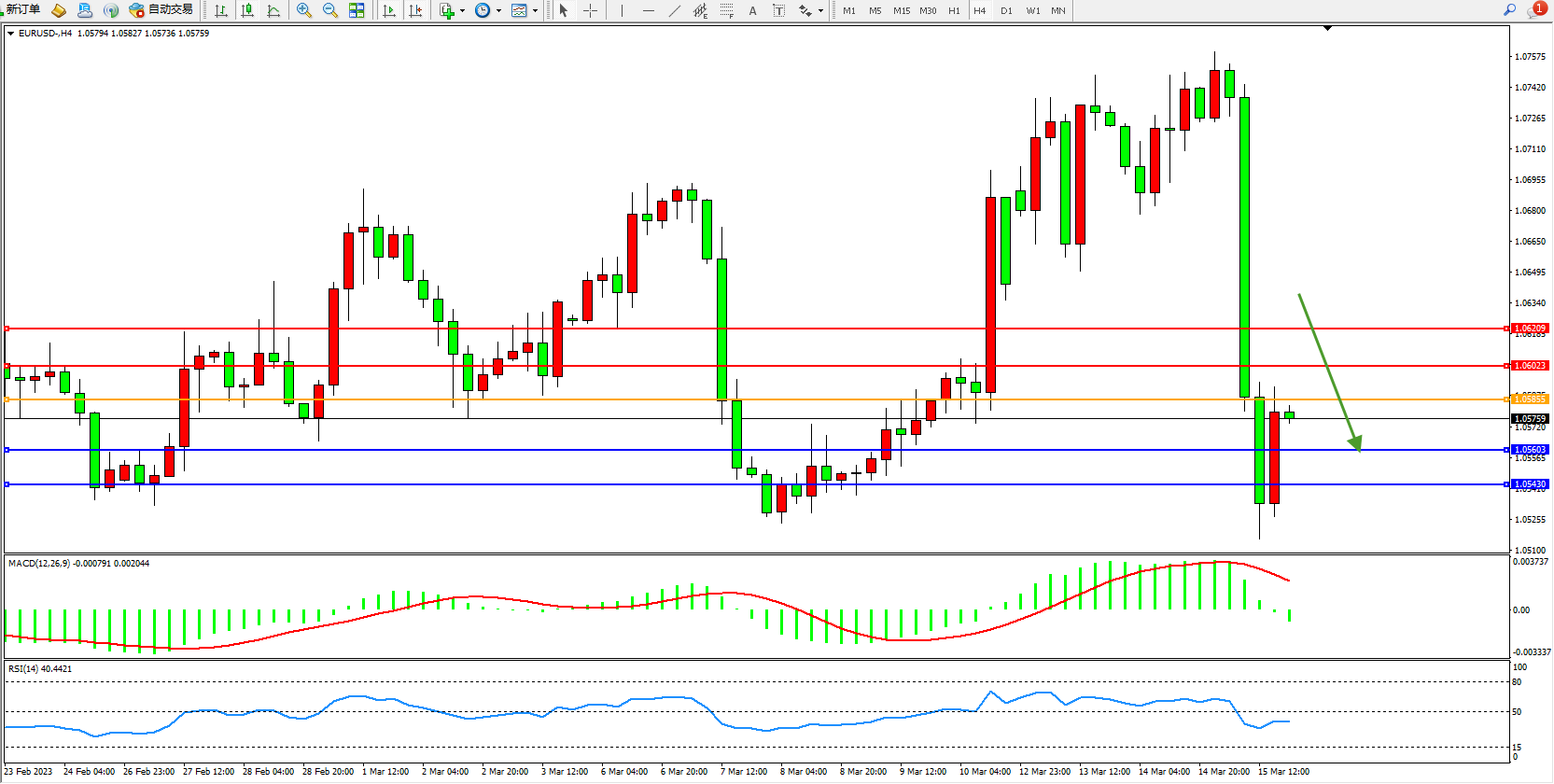1554x784 pixels.
Task: Toggle AutoTrading (自动交易) button
Action: pyautogui.click(x=161, y=9)
